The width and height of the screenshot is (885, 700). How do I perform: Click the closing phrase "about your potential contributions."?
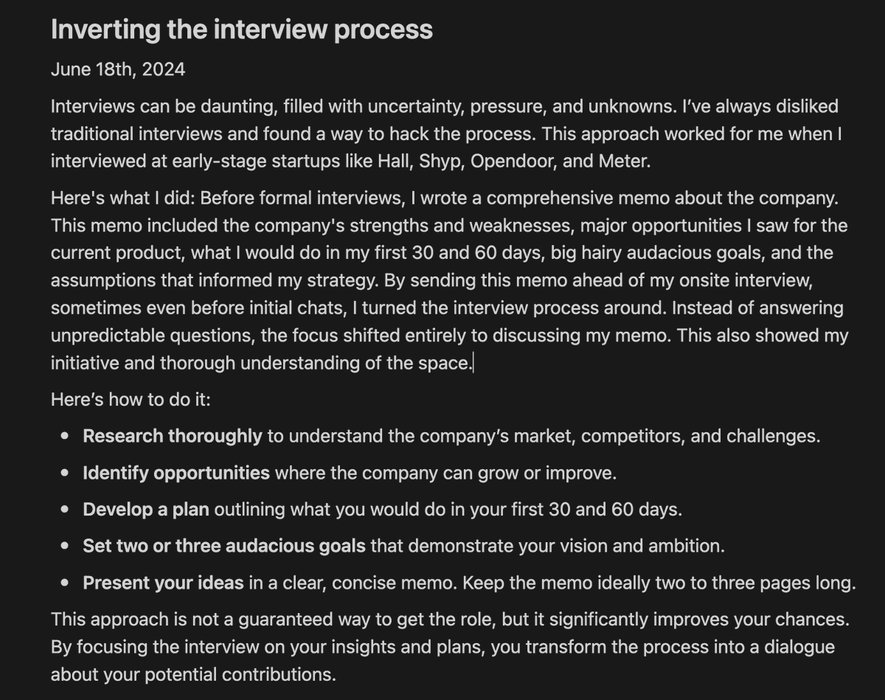point(193,675)
